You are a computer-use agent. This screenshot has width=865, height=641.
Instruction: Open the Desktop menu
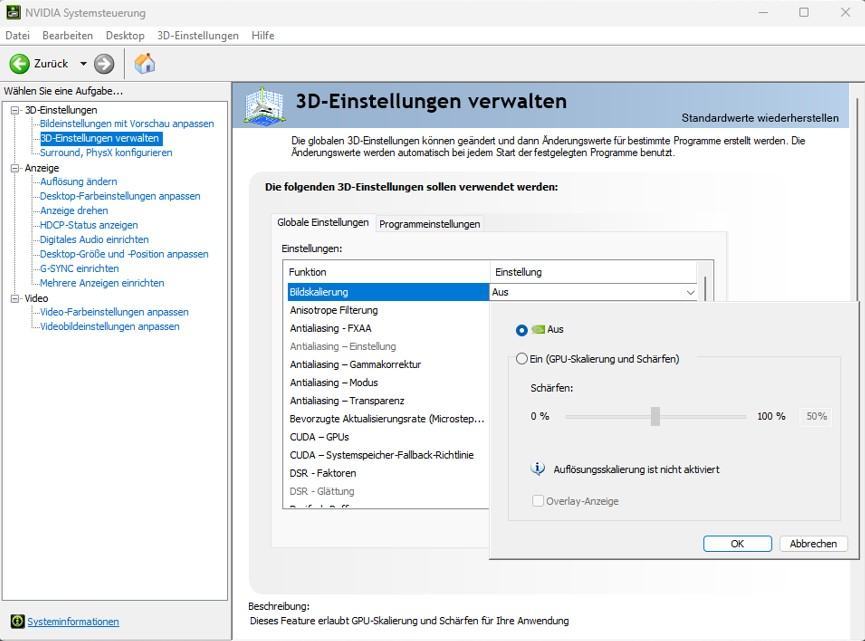[125, 35]
